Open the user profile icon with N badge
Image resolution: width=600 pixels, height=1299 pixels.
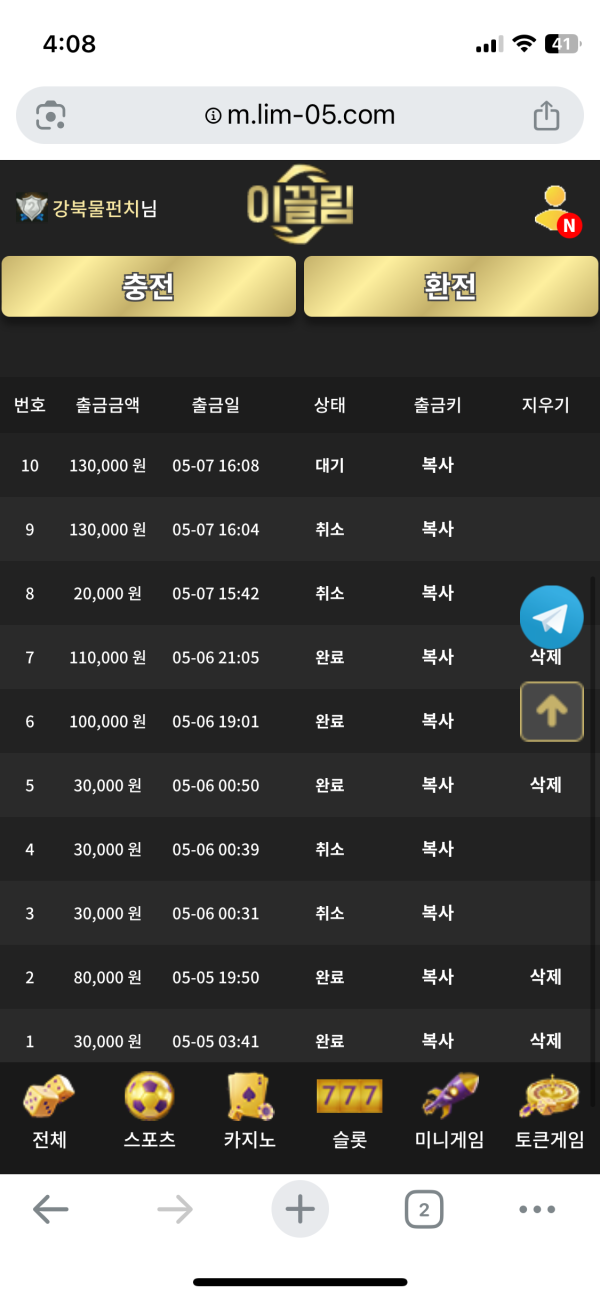point(555,210)
